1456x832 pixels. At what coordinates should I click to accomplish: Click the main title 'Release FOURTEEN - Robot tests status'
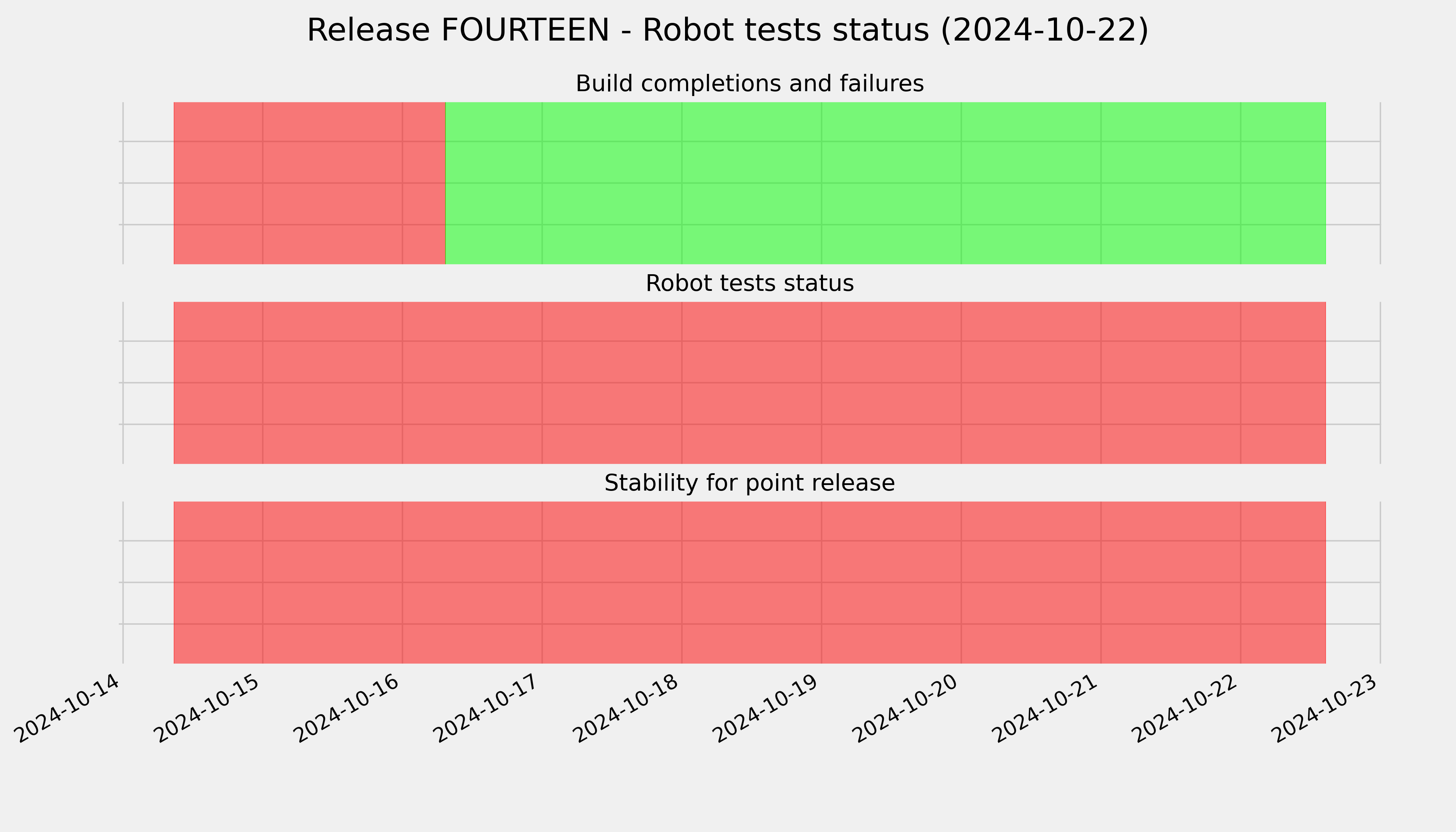click(x=727, y=30)
